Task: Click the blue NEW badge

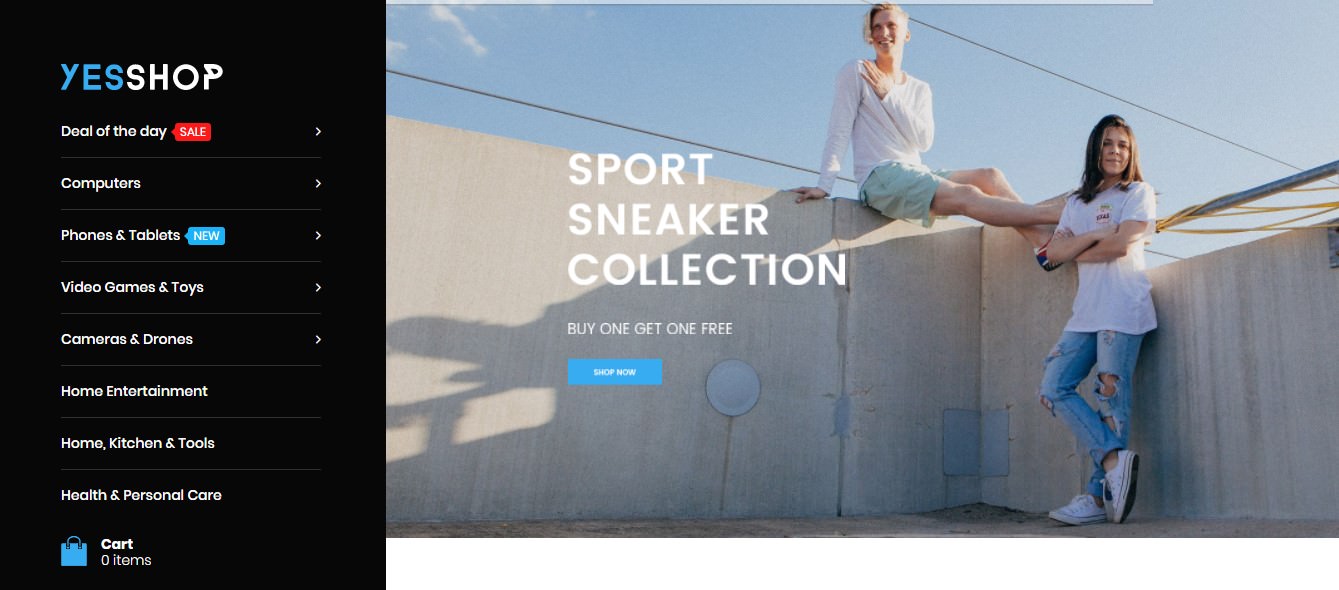Action: (206, 236)
